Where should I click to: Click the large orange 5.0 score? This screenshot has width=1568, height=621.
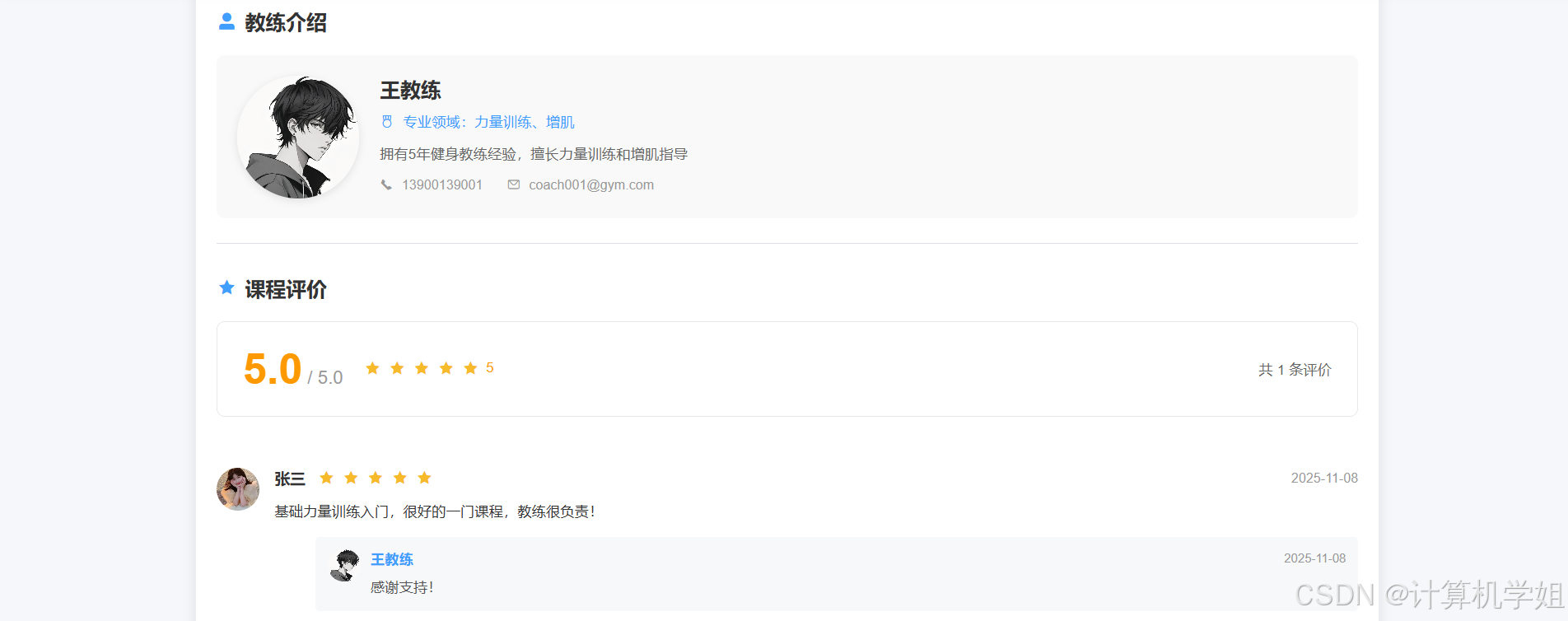273,369
